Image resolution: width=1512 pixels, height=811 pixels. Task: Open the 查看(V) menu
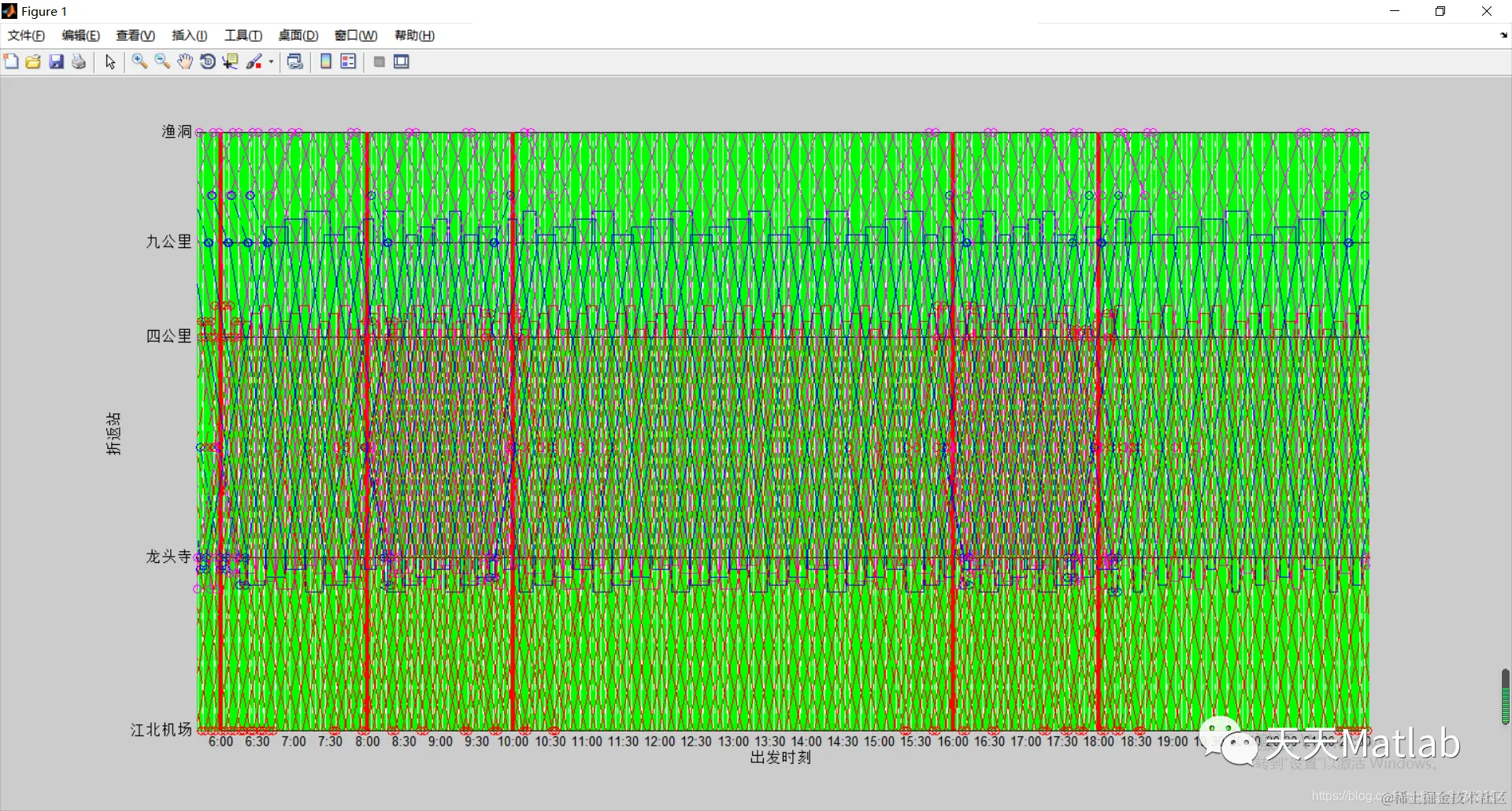pos(135,35)
